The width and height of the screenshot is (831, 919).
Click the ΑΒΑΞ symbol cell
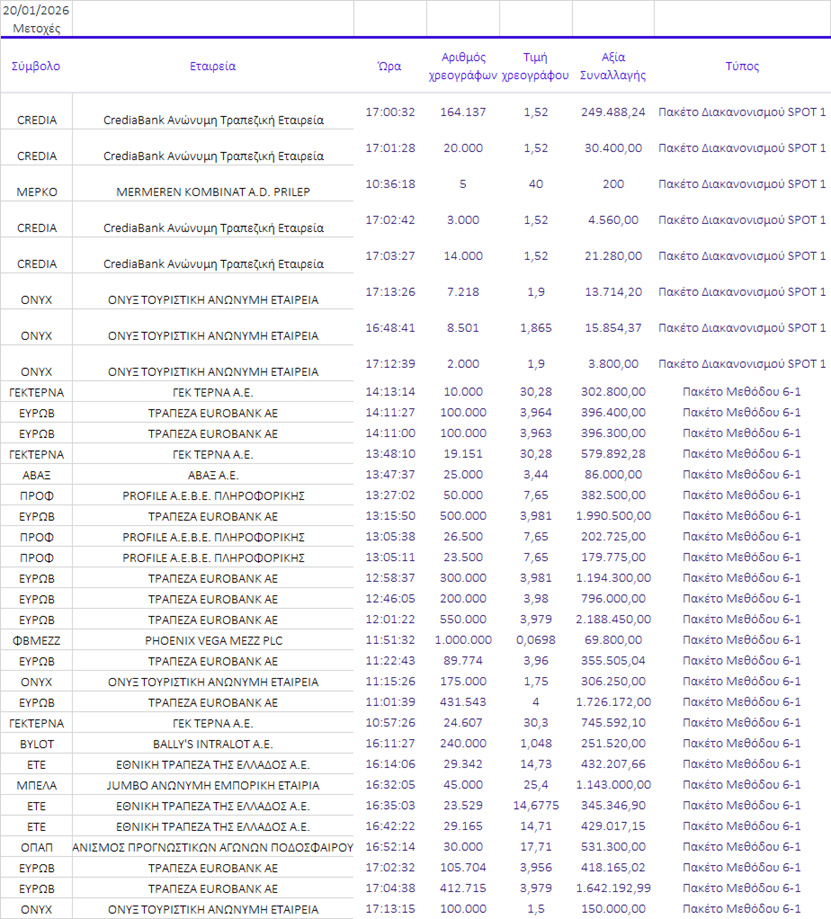36,475
